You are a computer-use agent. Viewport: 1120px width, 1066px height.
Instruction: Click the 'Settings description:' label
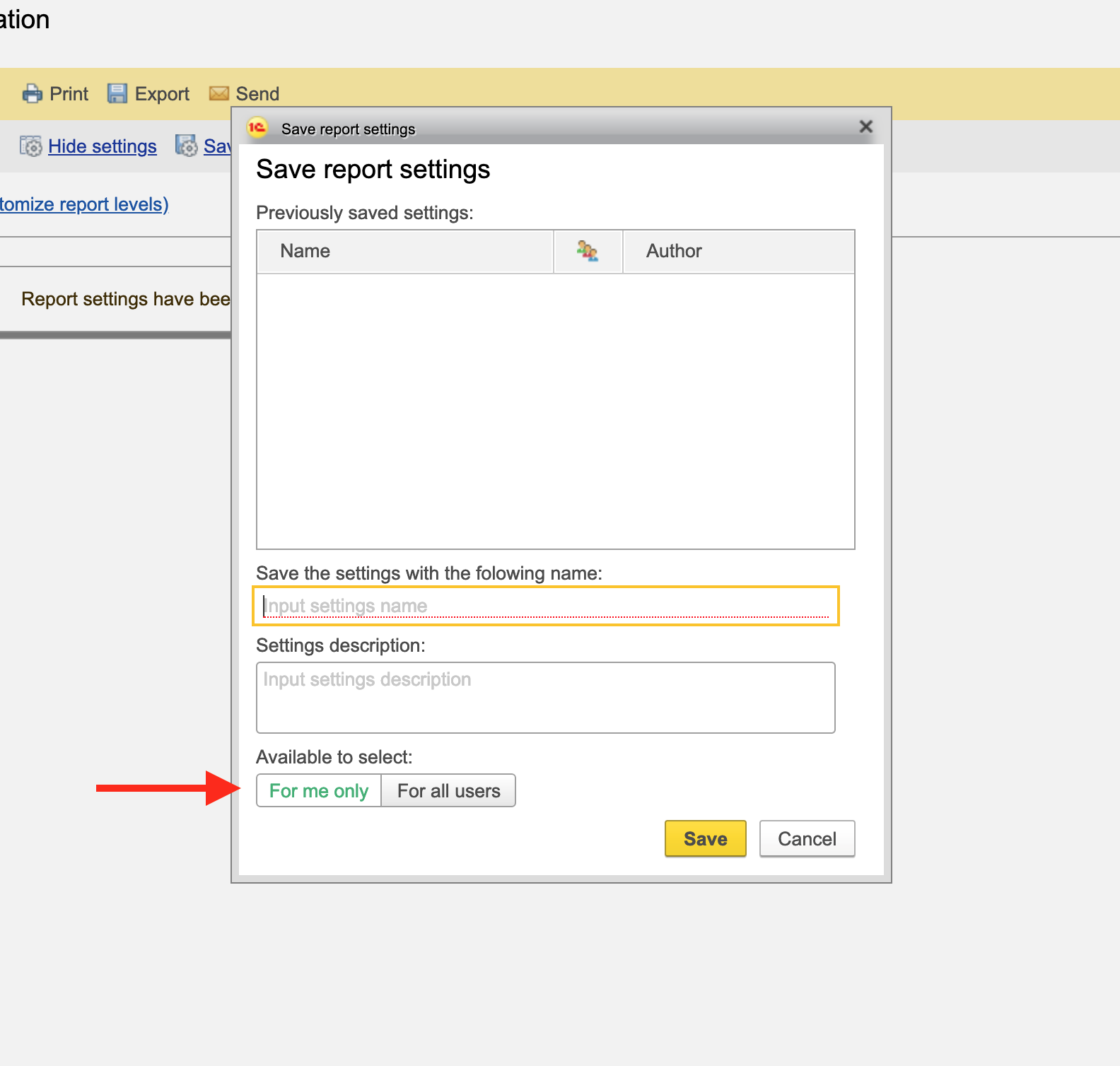pos(341,645)
